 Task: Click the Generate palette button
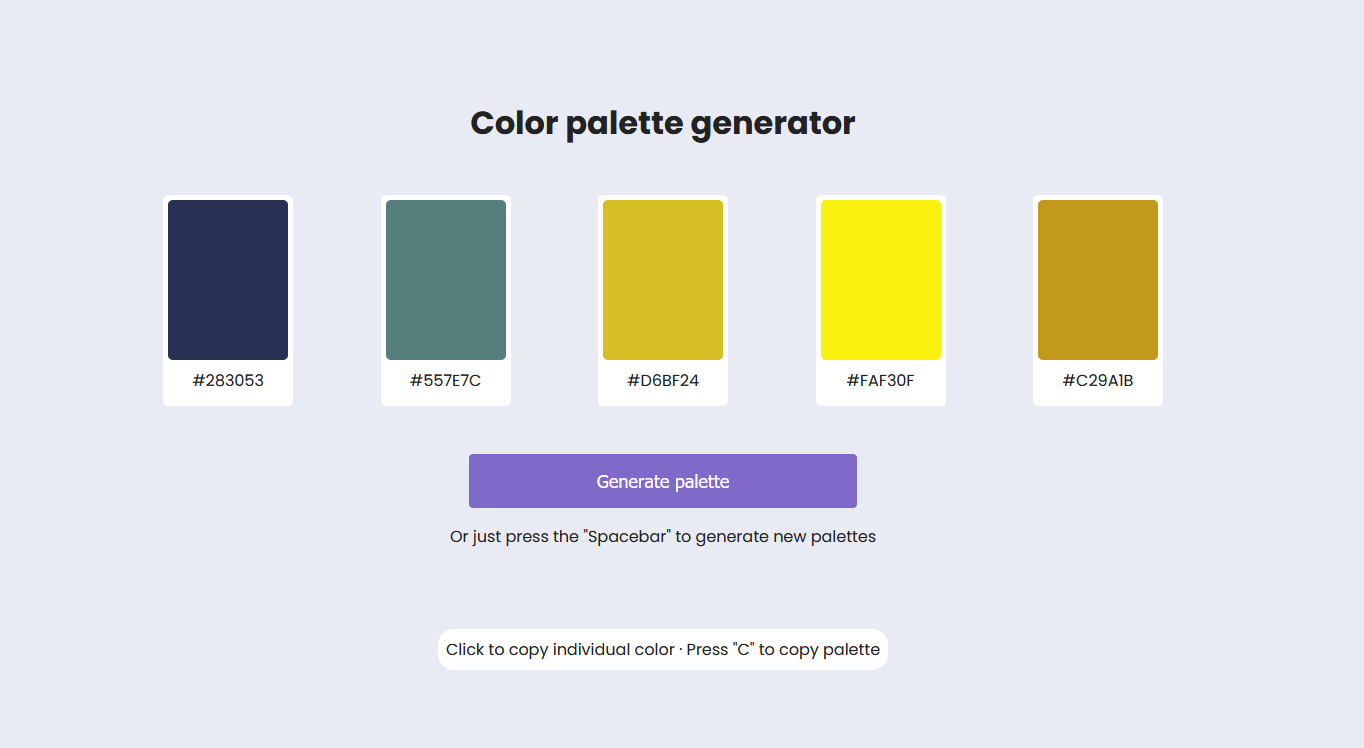click(x=663, y=481)
